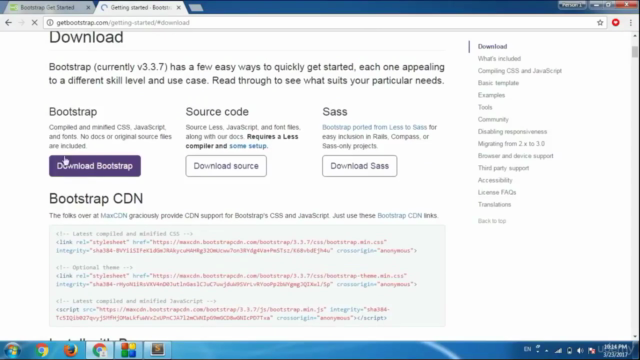Screen dimensions: 640x360
Task: Click the Download Bootstrap button
Action: click(95, 166)
